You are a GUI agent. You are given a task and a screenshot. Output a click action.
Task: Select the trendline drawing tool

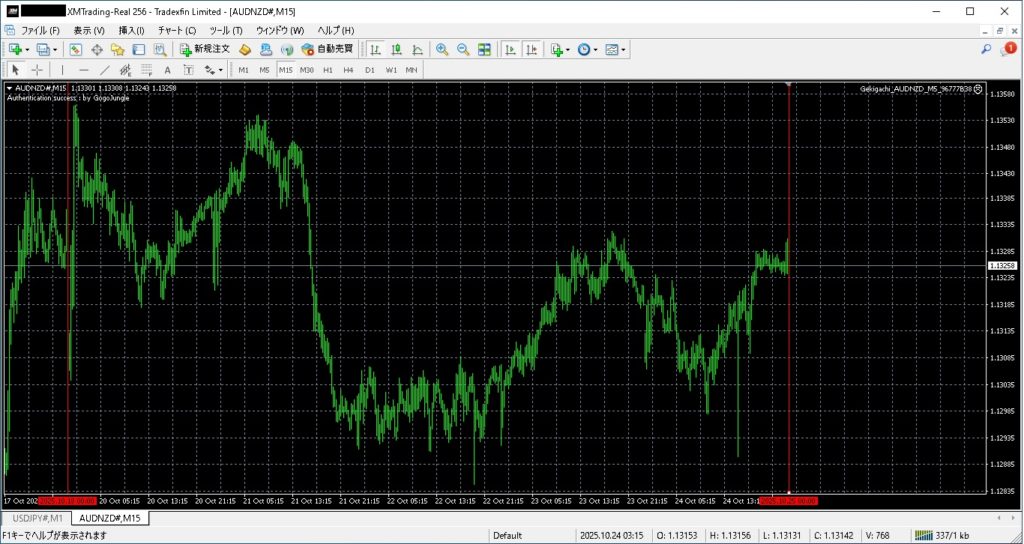click(104, 70)
